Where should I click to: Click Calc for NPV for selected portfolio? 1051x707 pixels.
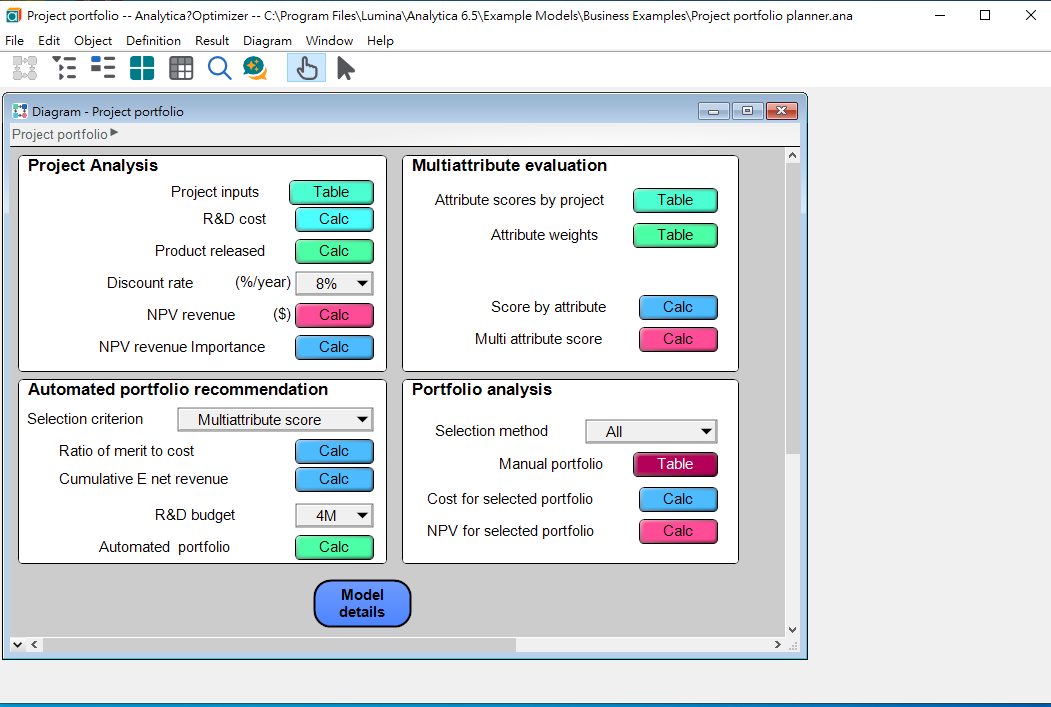[678, 531]
